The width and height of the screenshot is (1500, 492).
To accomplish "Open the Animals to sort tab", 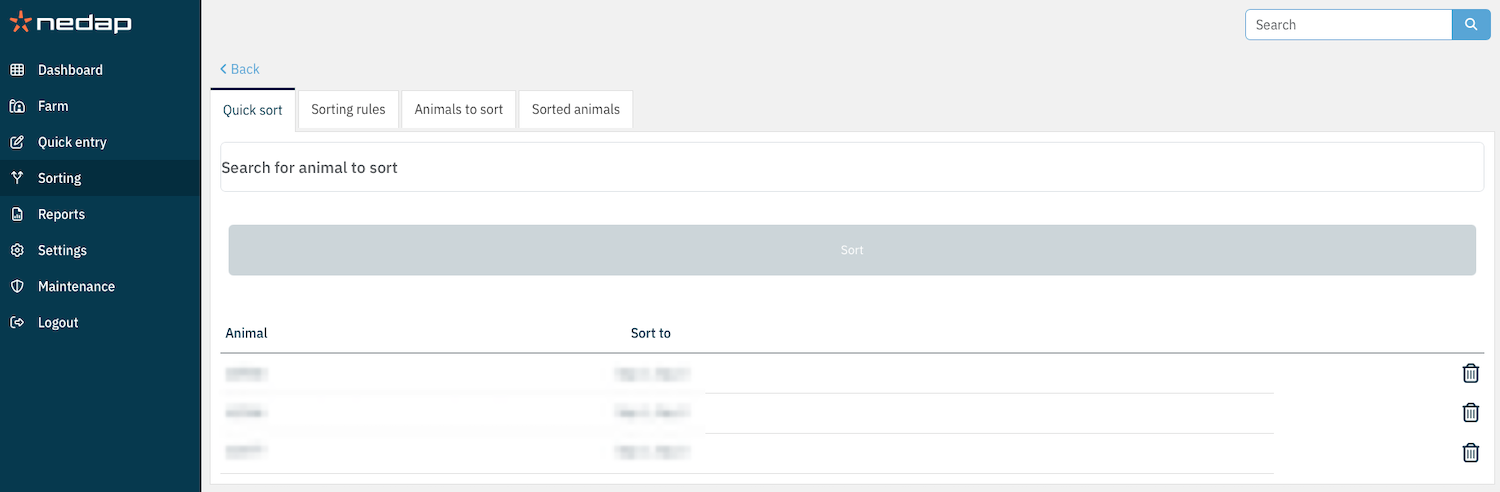I will coord(458,110).
